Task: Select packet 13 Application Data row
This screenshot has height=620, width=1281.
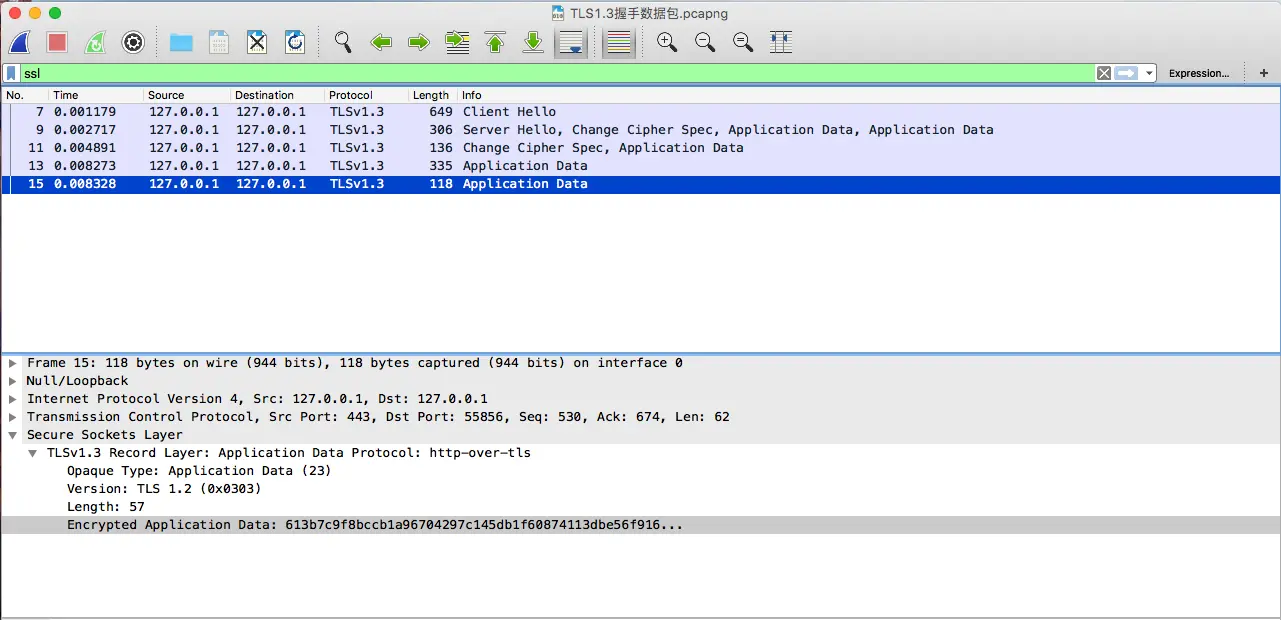Action: pyautogui.click(x=640, y=166)
